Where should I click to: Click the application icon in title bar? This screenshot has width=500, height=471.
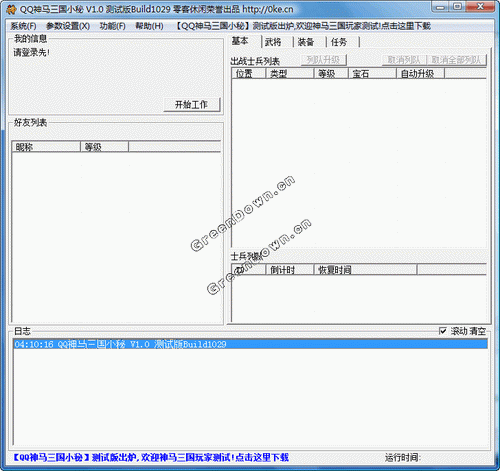click(x=11, y=9)
